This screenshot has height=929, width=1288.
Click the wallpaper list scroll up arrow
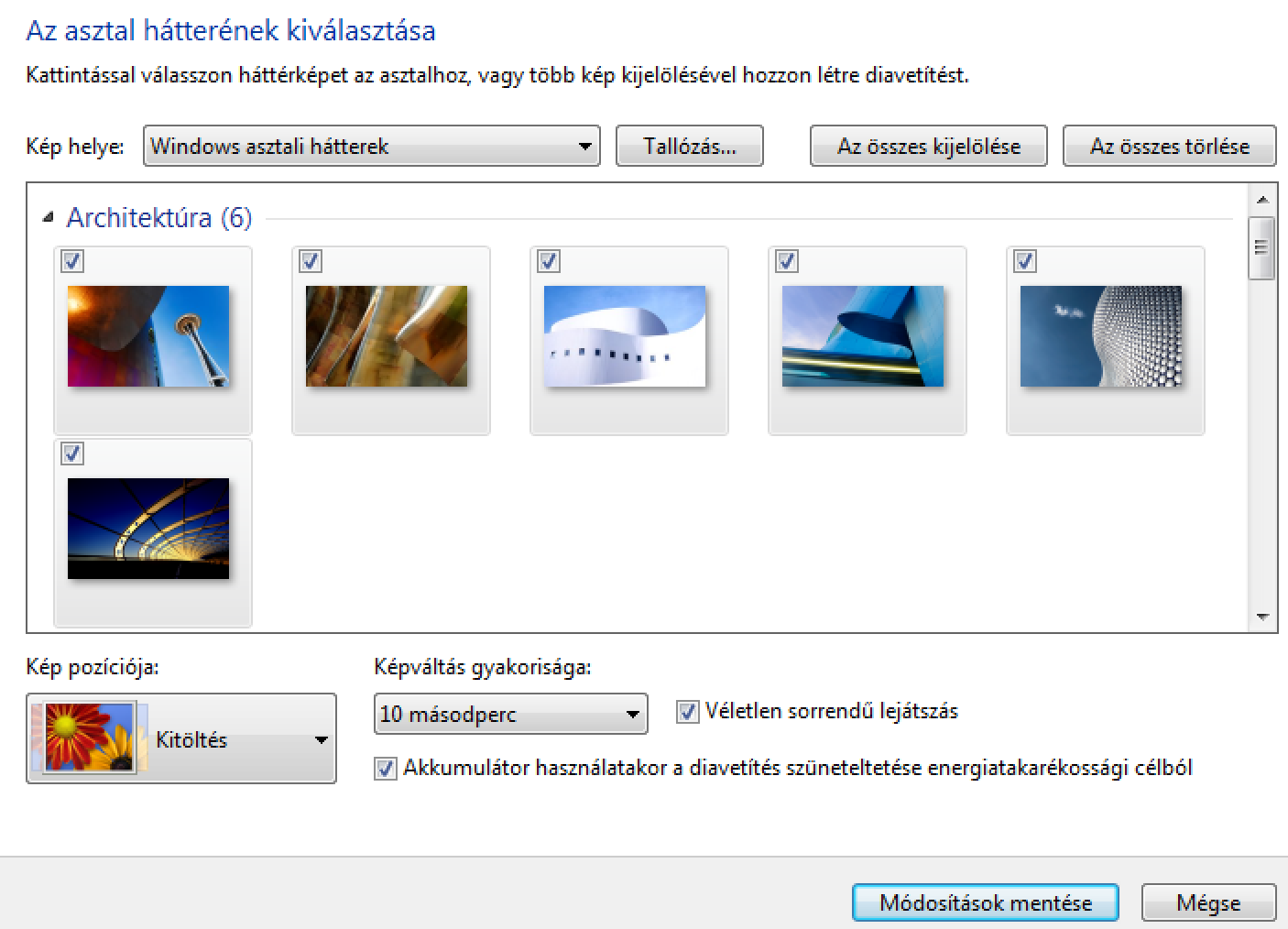click(1262, 199)
